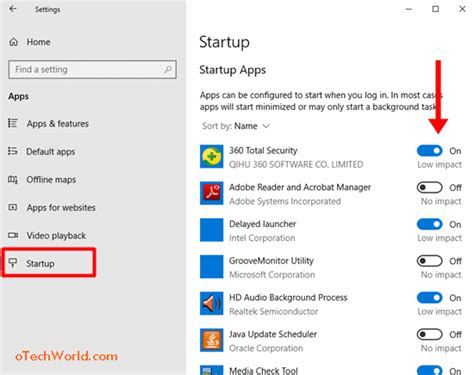Open Apps & features page
474x375 pixels.
point(58,124)
